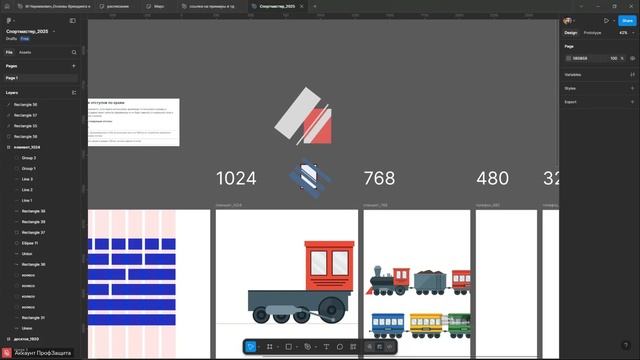This screenshot has height=360, width=640.
Task: Close the Спортмастер_2025 tab
Action: point(302,6)
